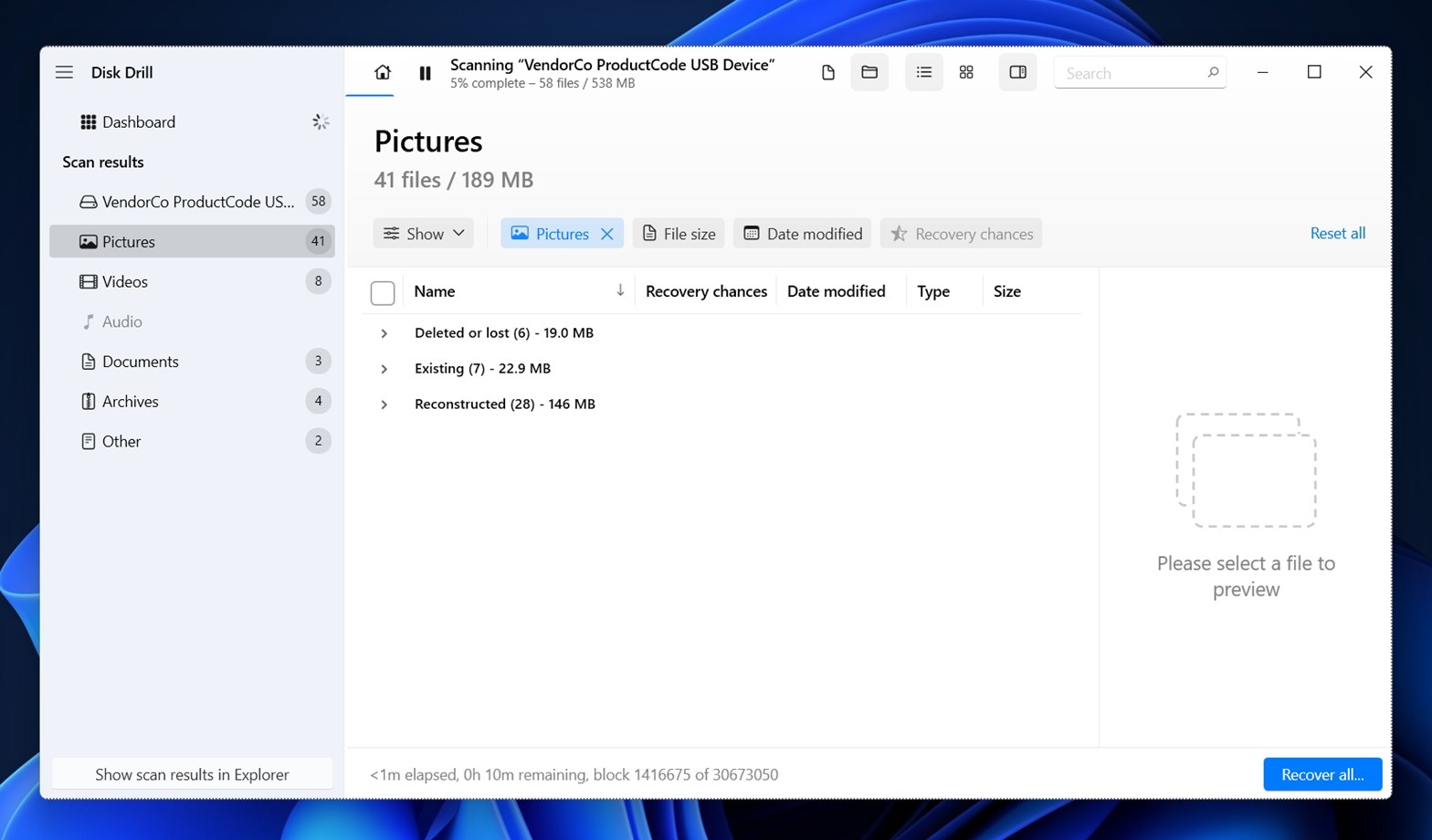Open the File size filter
1432x840 pixels.
(679, 234)
